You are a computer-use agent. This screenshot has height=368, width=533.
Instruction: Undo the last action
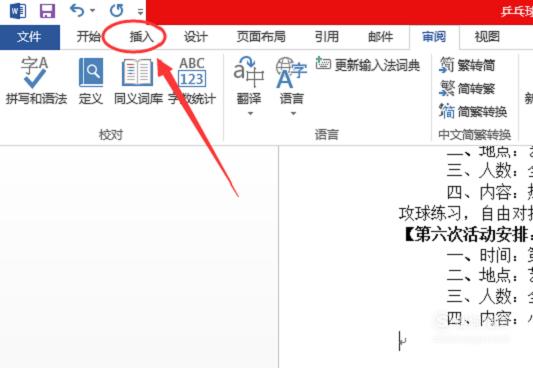click(77, 11)
